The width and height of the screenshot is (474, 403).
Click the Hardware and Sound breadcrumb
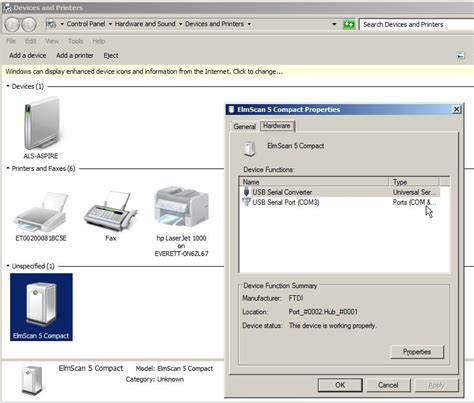coord(145,24)
